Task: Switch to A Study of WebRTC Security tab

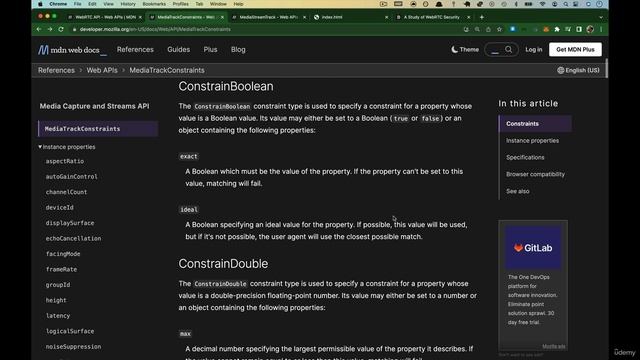Action: [433, 17]
